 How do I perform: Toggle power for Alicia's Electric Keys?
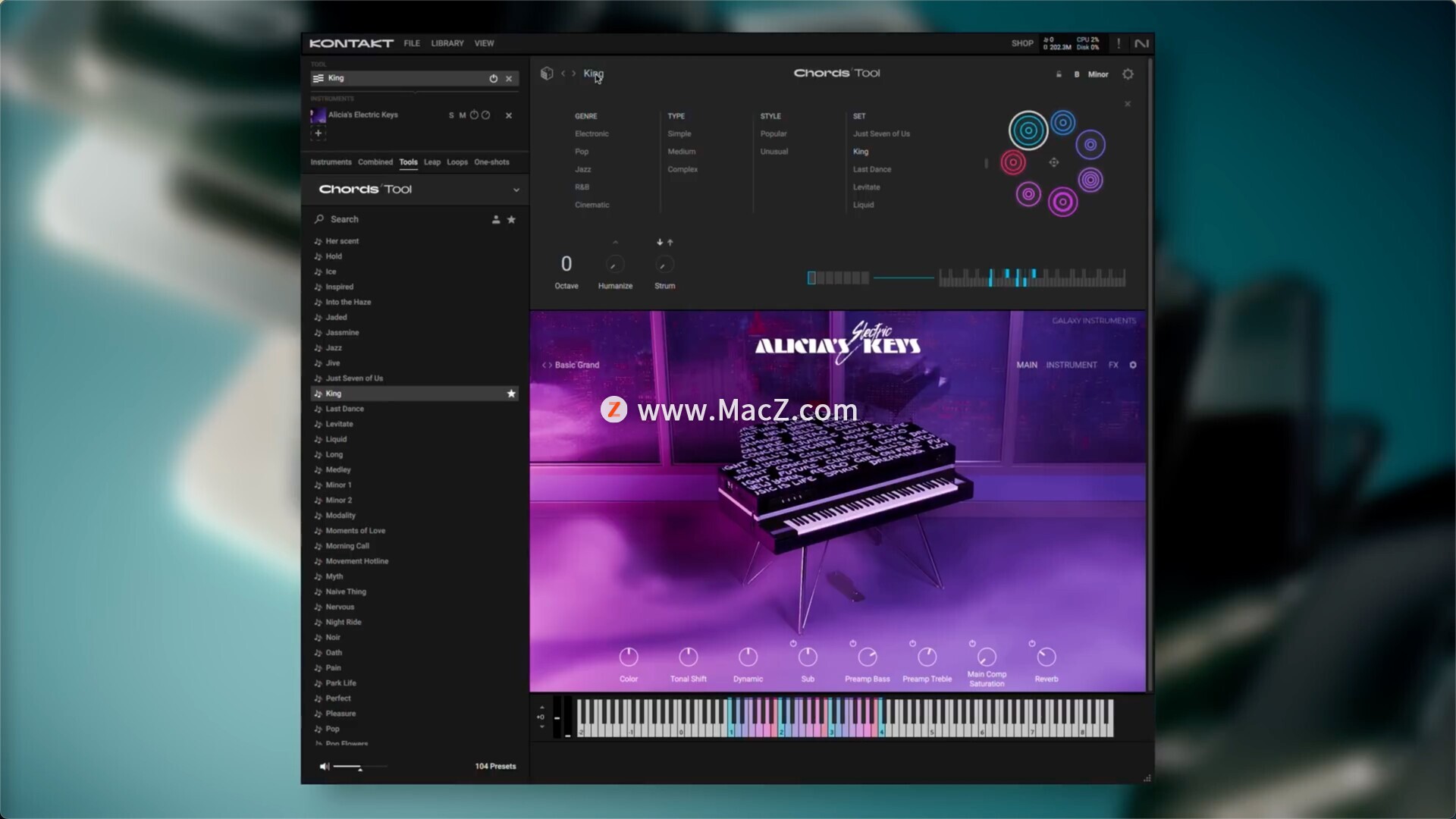click(474, 115)
